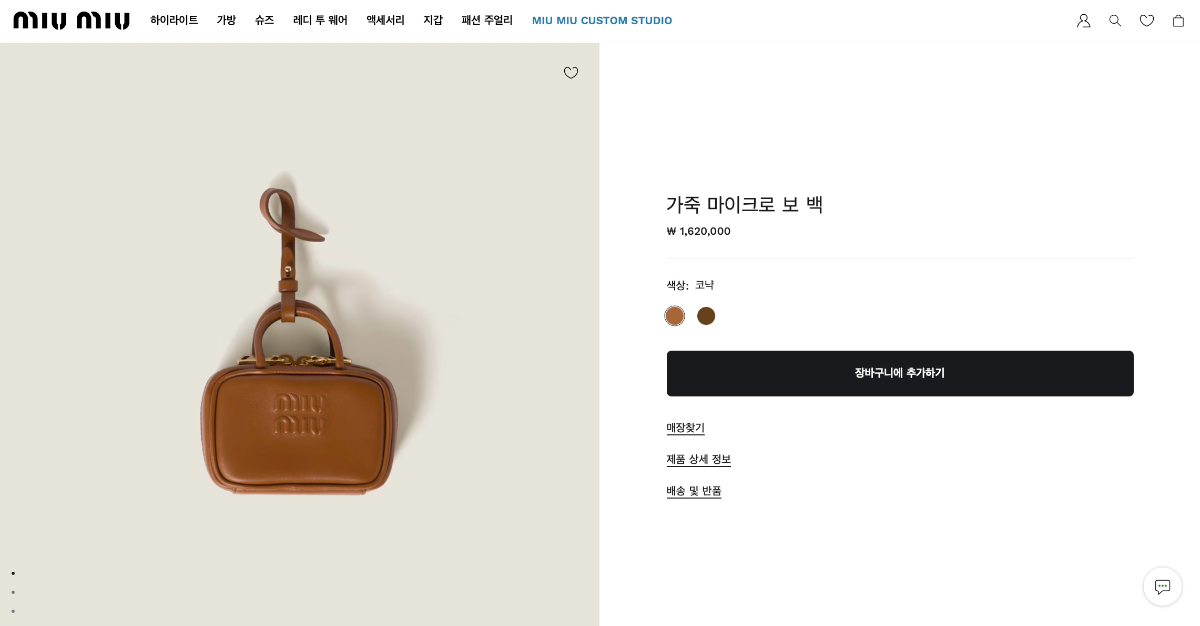
Task: Open the 지갑 menu
Action: (433, 21)
